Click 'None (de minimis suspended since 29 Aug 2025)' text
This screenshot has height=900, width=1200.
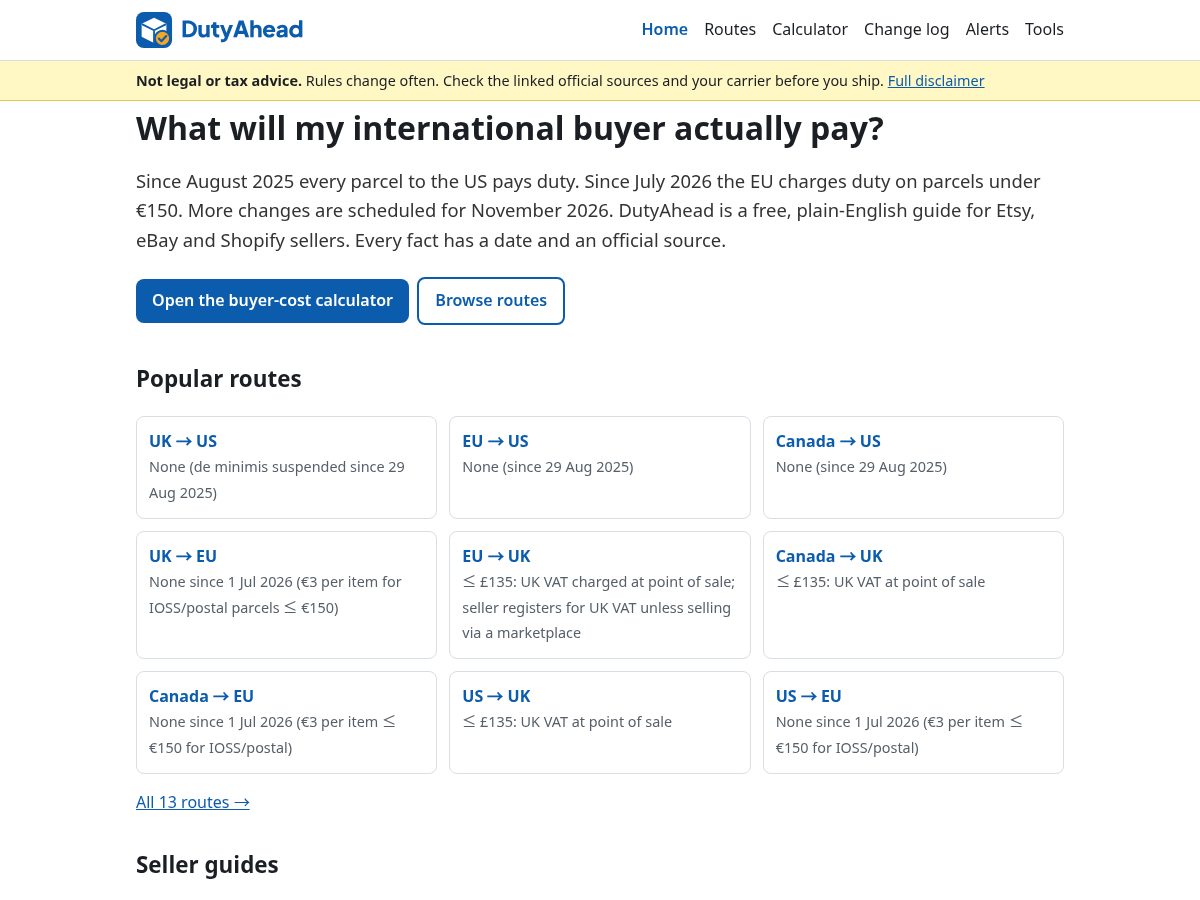coord(277,480)
